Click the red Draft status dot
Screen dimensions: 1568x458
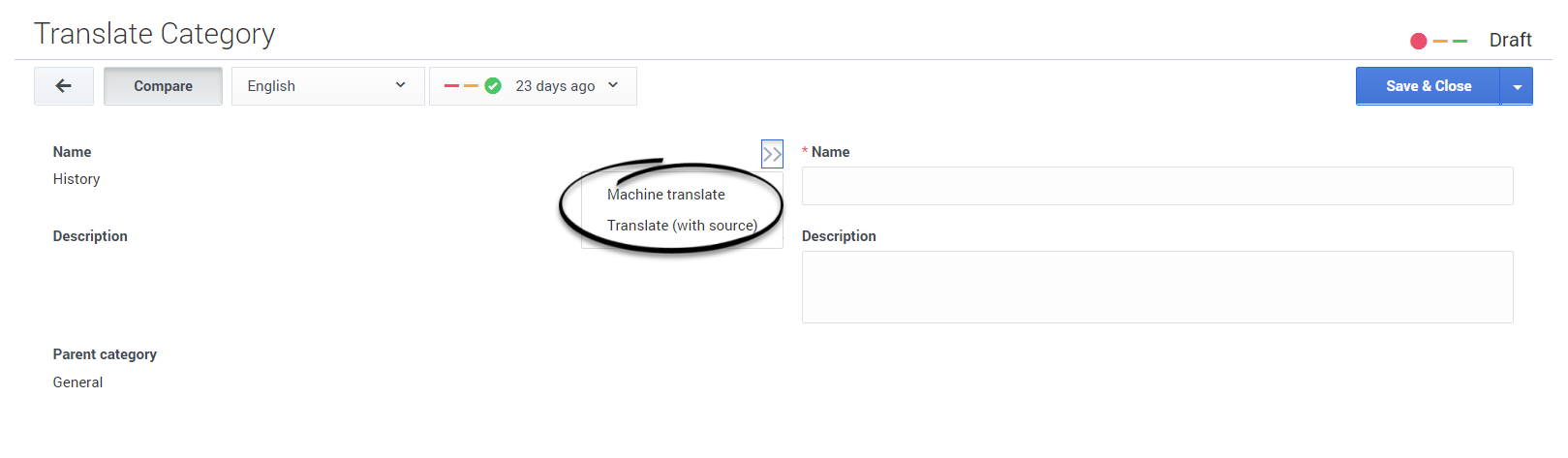click(1418, 41)
